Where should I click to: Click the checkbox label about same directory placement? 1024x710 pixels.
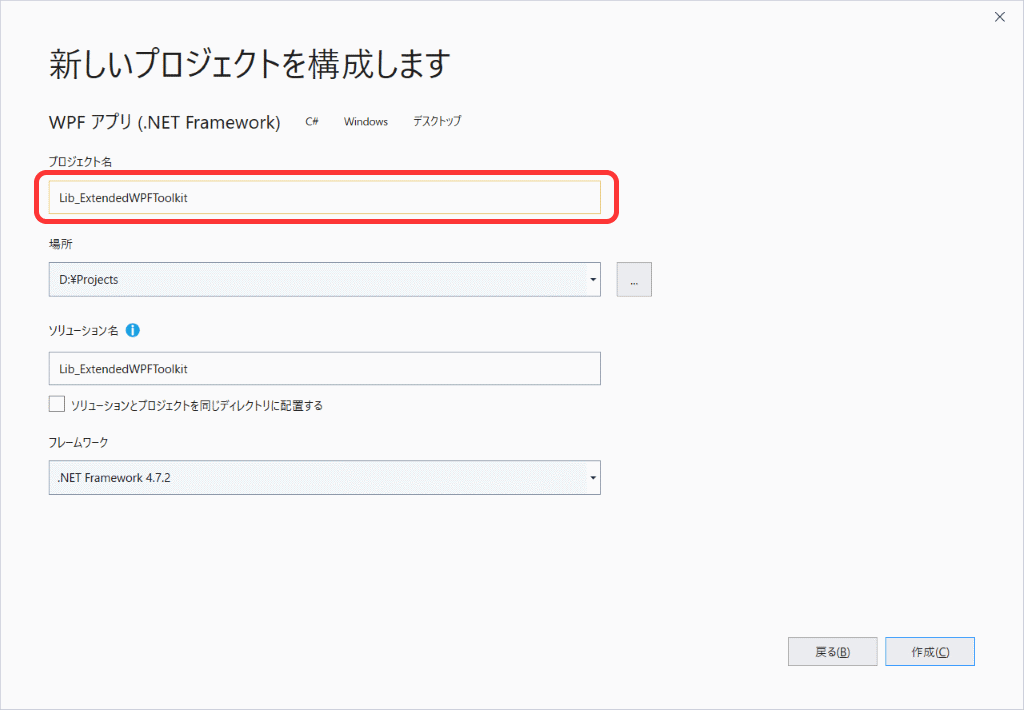pyautogui.click(x=197, y=406)
